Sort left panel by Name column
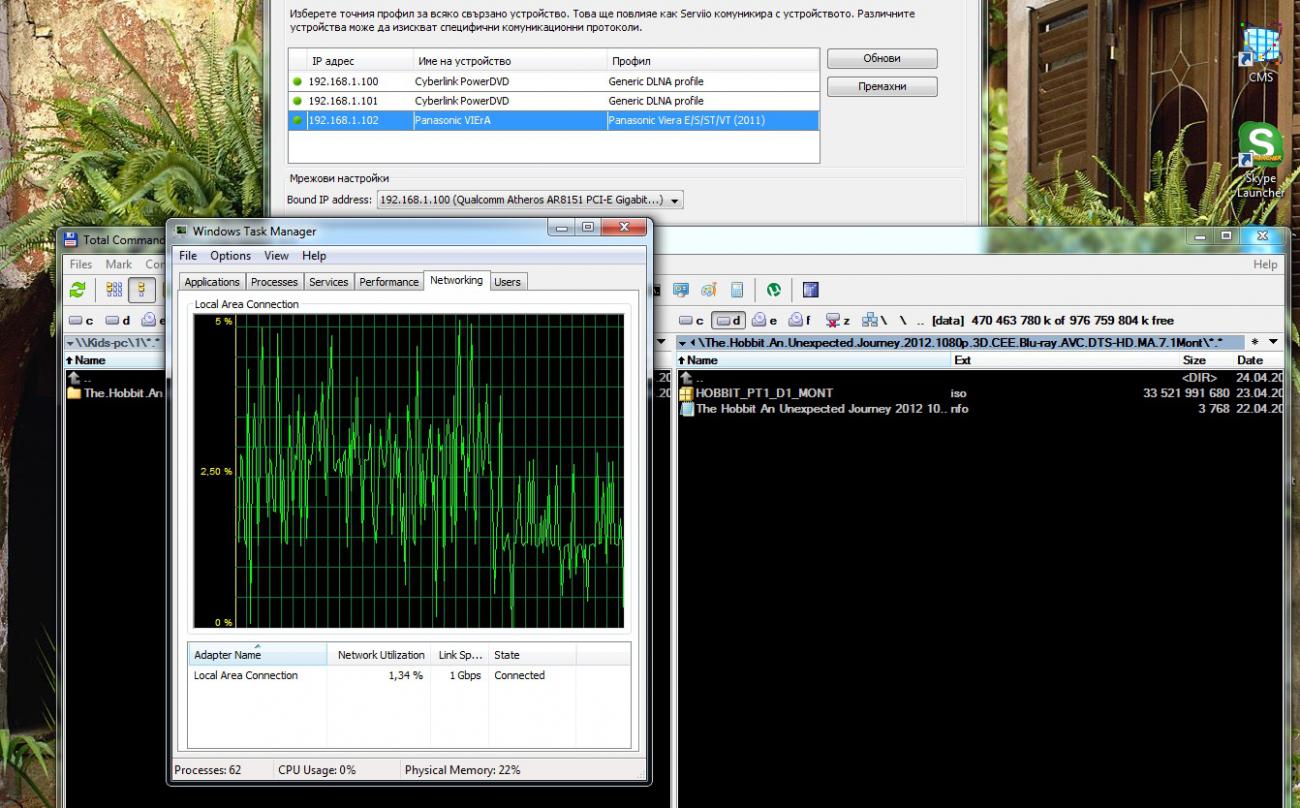This screenshot has height=808, width=1300. click(115, 360)
